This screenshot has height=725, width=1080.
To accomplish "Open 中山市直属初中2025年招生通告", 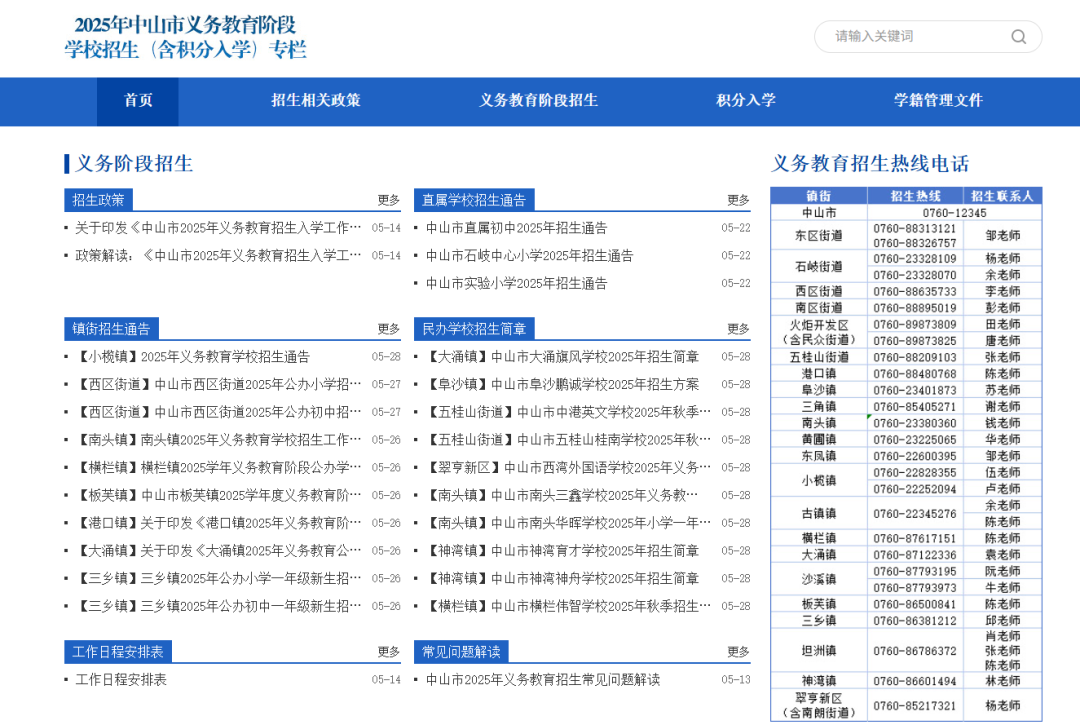I will (x=518, y=227).
